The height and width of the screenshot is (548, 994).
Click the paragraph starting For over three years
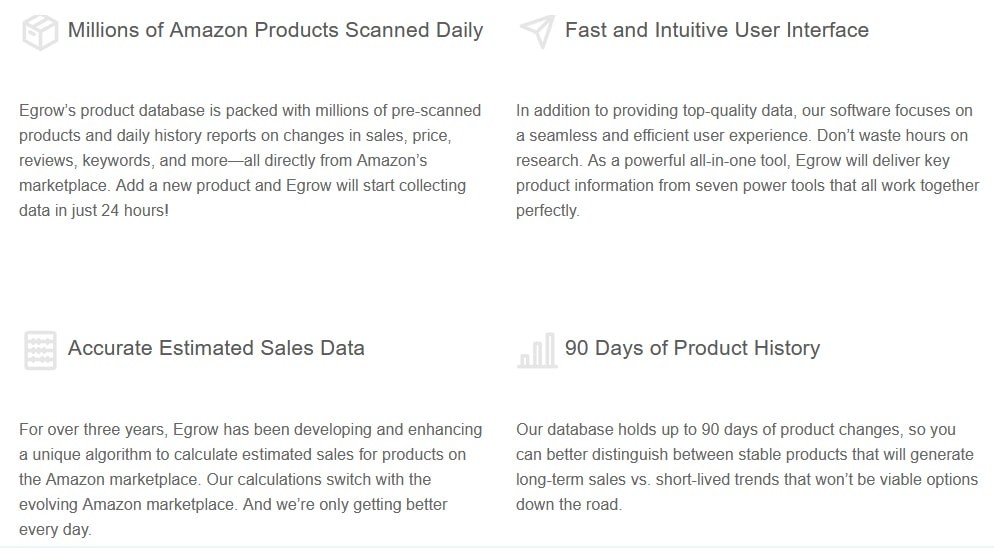point(250,480)
